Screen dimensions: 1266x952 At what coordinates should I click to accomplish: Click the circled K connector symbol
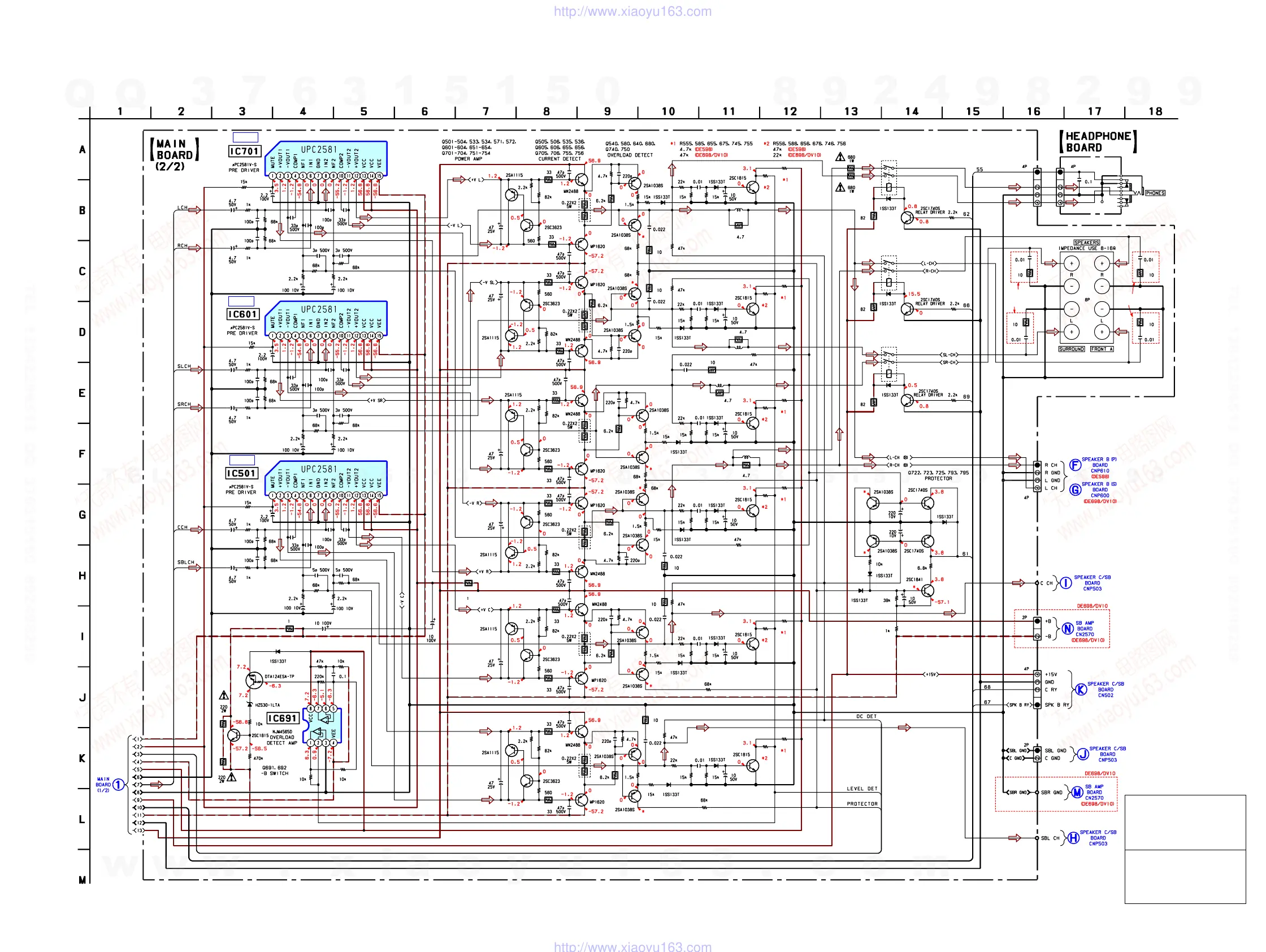coord(1081,689)
